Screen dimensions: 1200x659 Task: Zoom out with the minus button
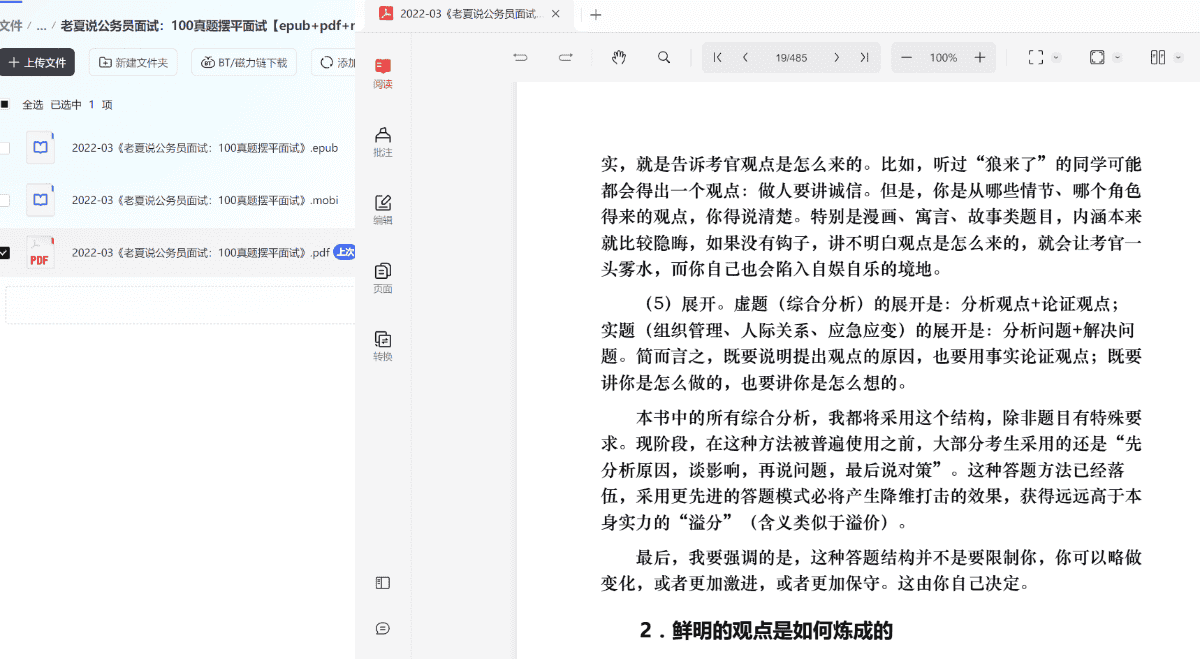(907, 58)
